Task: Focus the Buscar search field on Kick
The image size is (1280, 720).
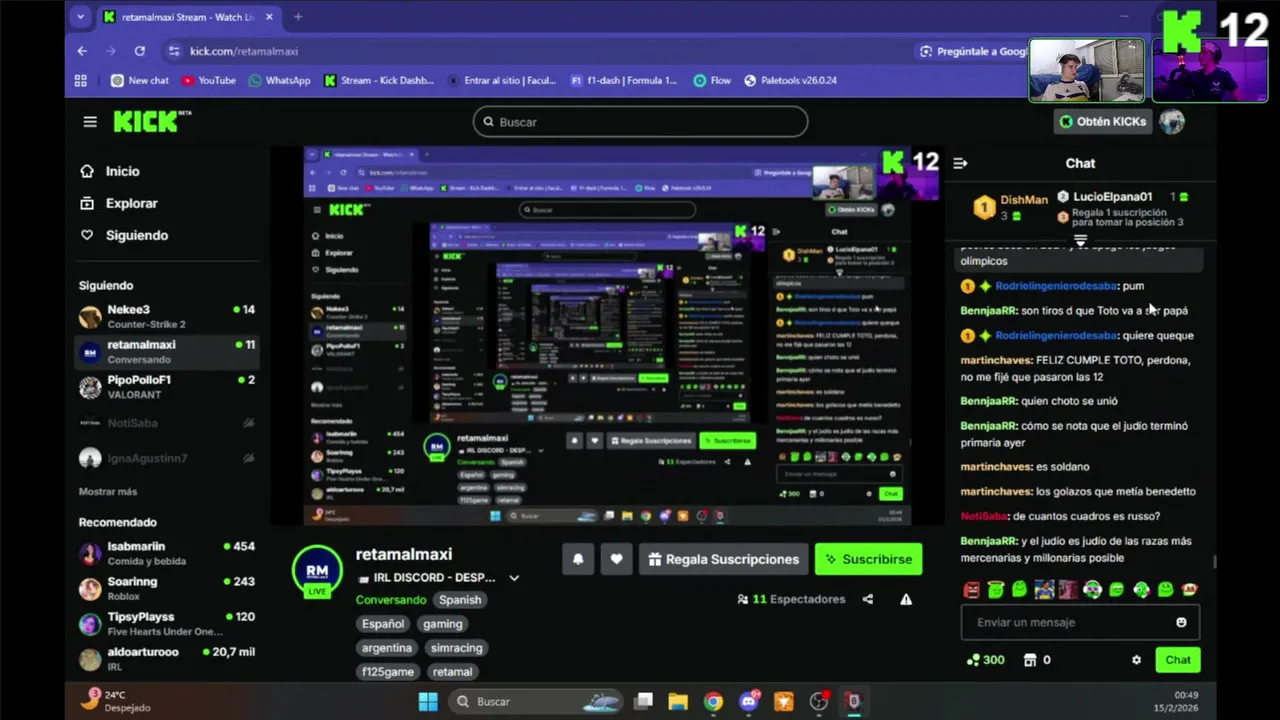Action: point(640,122)
